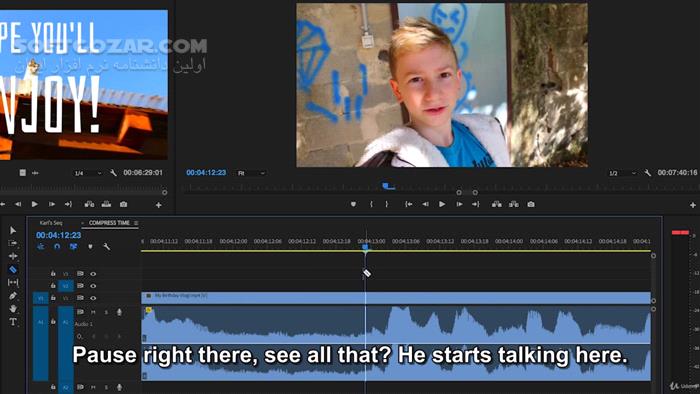
Task: Switch to Karl's Seq tab
Action: 51,223
